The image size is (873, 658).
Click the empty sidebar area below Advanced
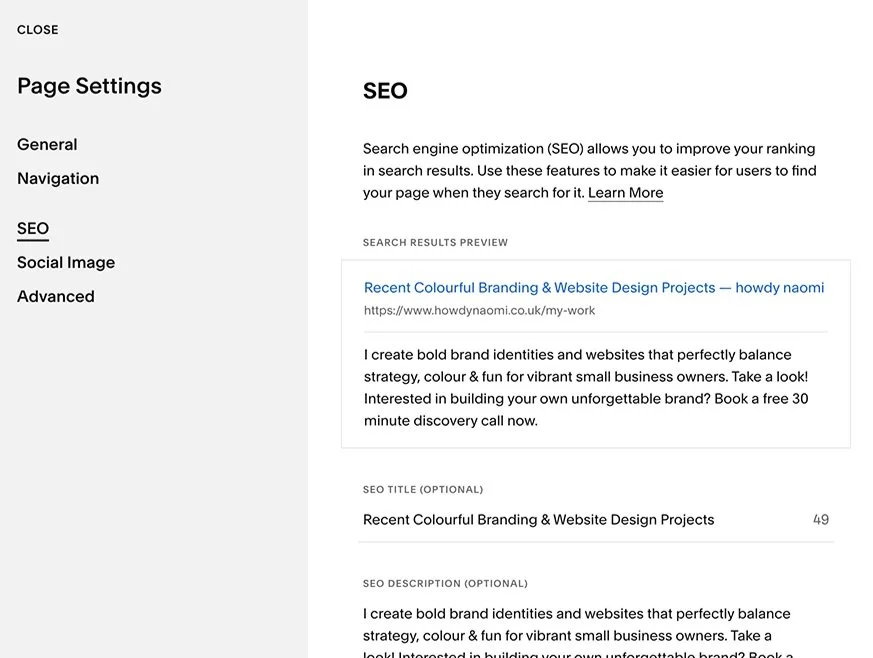tap(150, 480)
